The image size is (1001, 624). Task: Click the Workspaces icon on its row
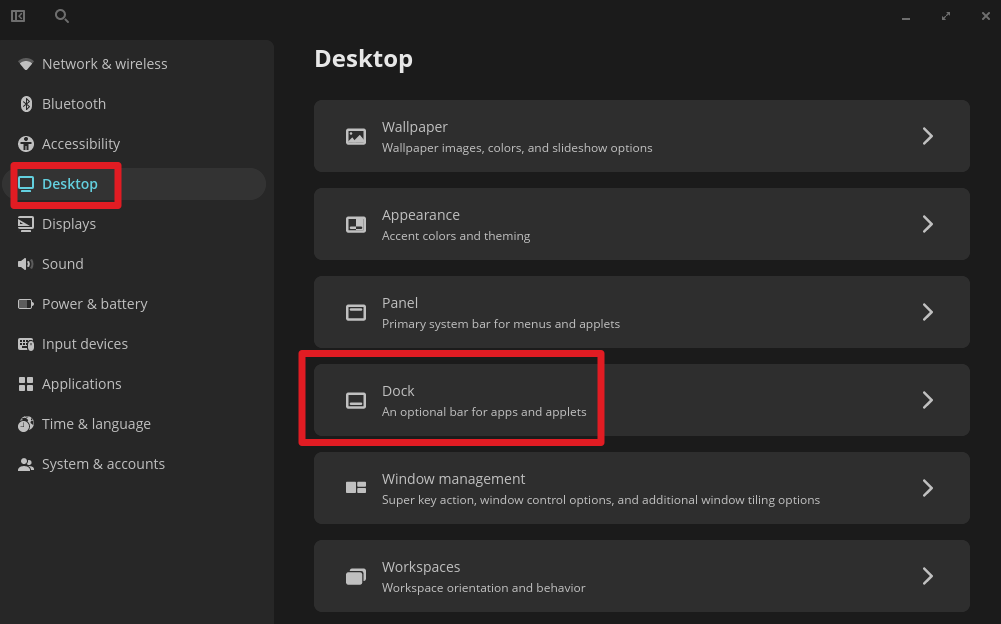click(355, 575)
